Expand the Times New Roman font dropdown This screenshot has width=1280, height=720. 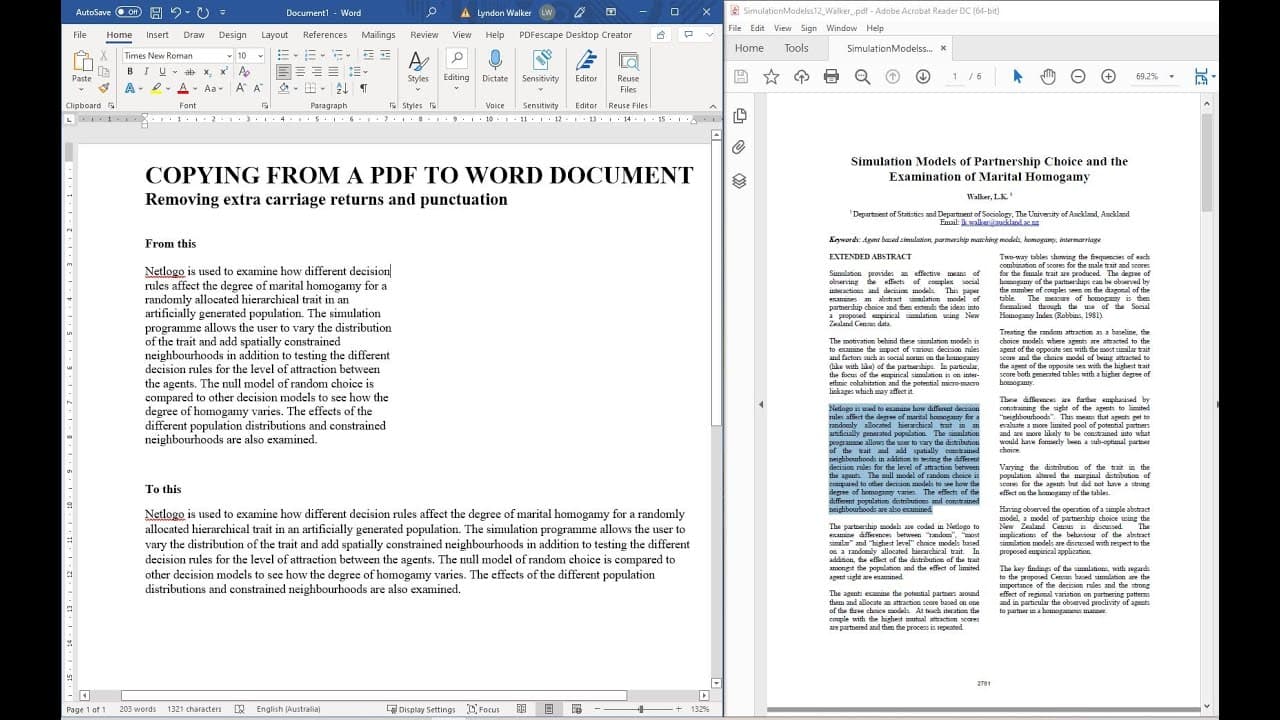[x=228, y=56]
